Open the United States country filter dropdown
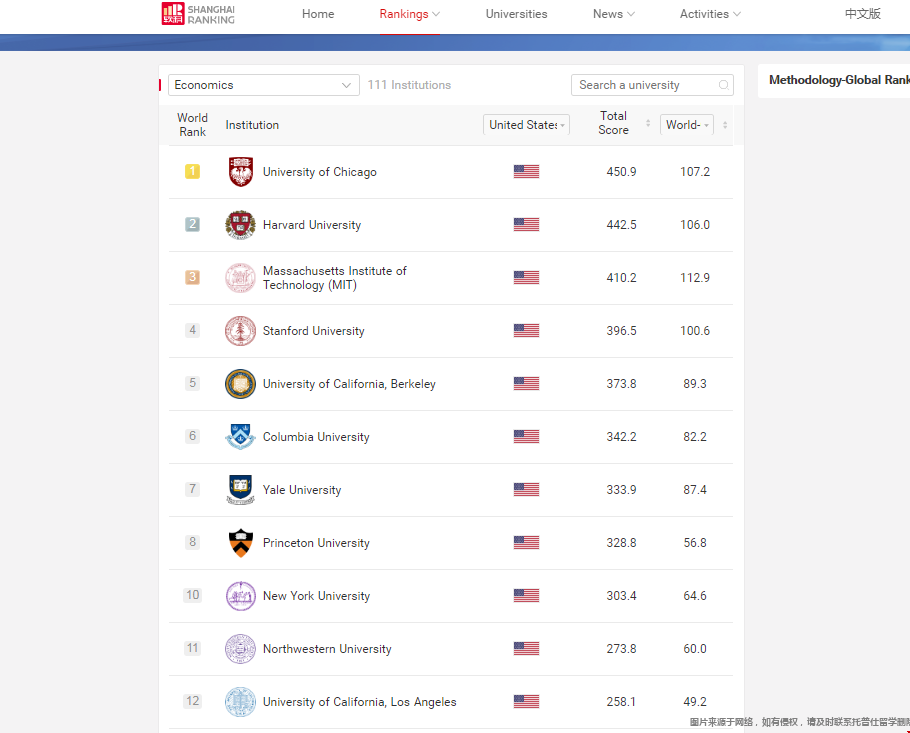 click(x=526, y=125)
